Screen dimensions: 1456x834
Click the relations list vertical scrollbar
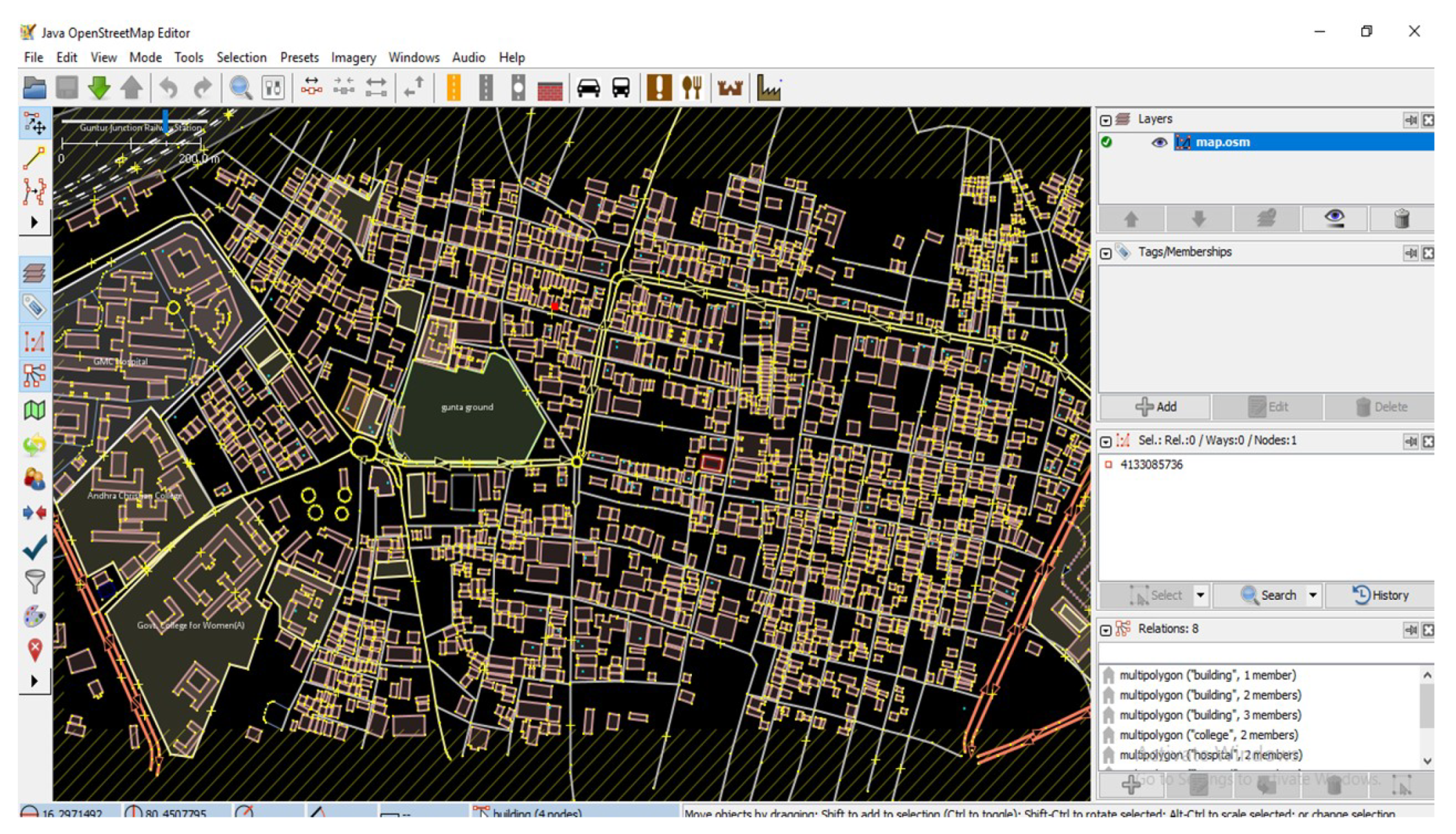(1426, 707)
